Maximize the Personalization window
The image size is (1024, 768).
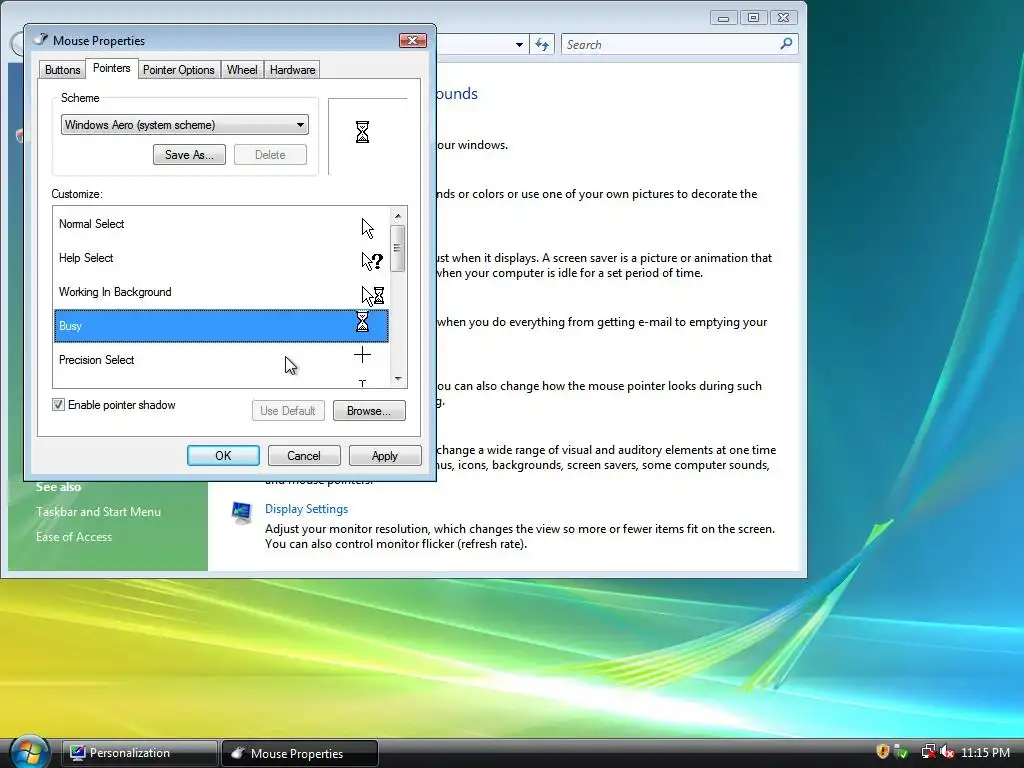(753, 18)
